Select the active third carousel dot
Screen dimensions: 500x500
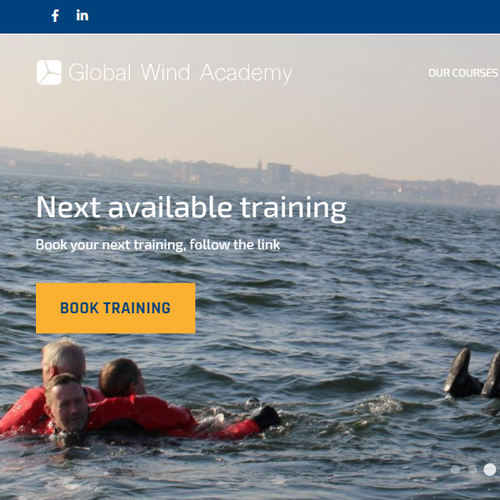pyautogui.click(x=490, y=469)
